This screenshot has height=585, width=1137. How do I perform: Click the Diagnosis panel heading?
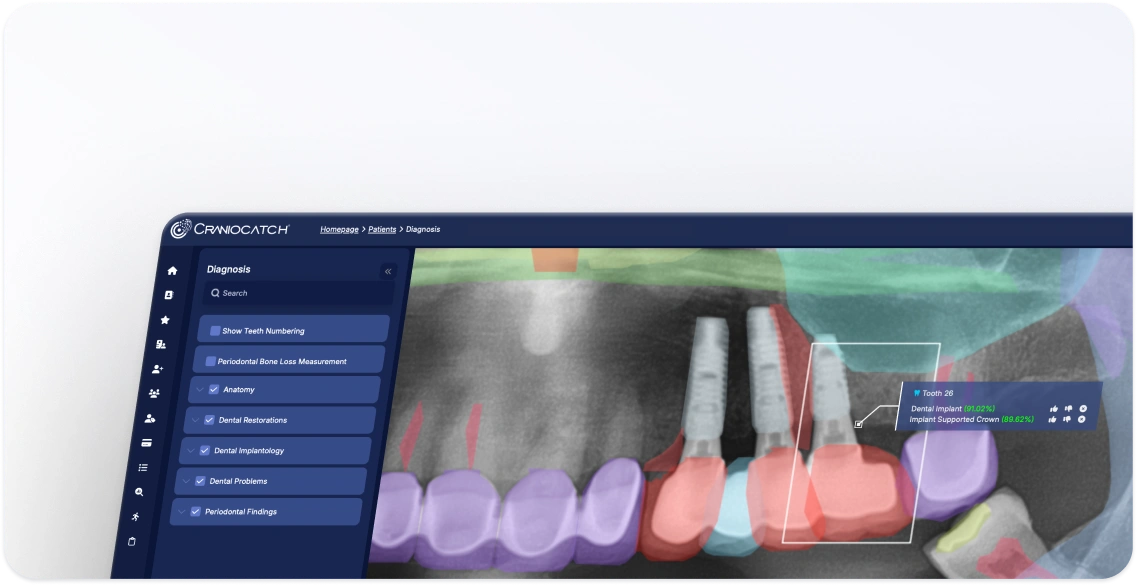tap(228, 269)
